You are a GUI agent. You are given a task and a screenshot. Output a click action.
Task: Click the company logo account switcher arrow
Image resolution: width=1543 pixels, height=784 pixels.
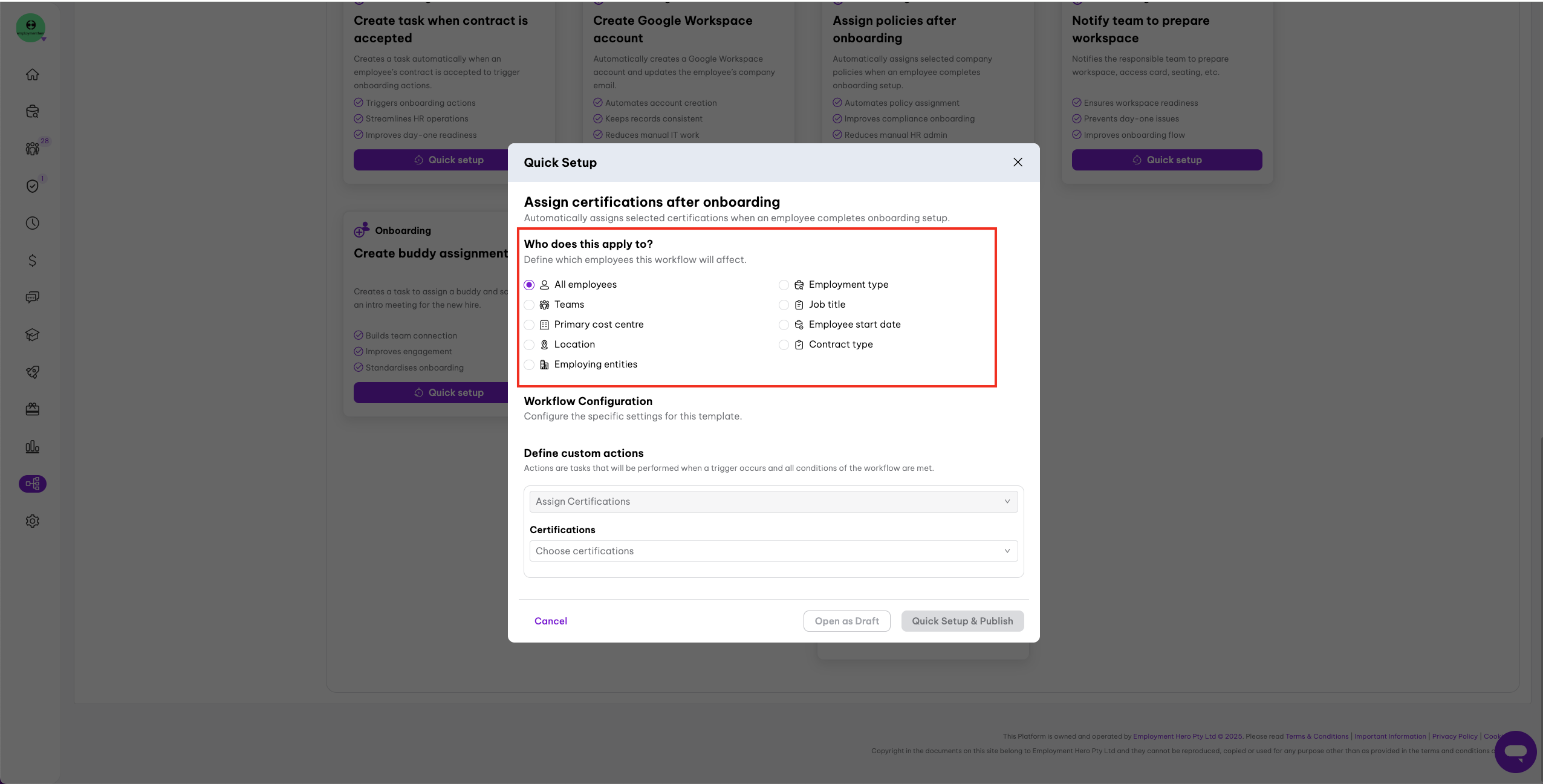[x=44, y=39]
